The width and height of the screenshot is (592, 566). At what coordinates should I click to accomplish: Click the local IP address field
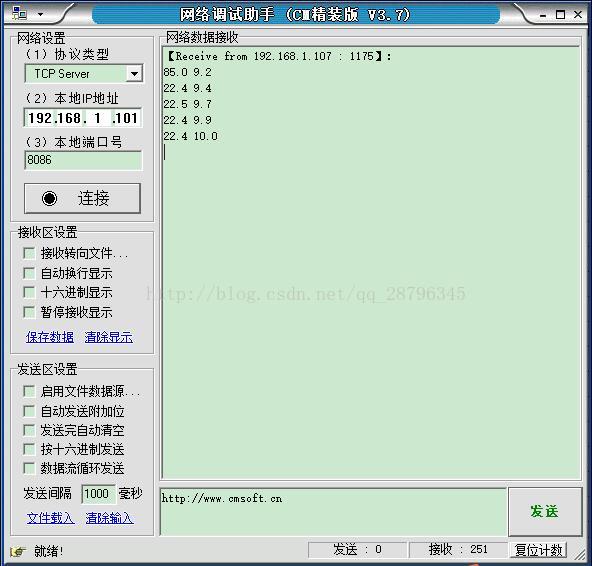83,118
